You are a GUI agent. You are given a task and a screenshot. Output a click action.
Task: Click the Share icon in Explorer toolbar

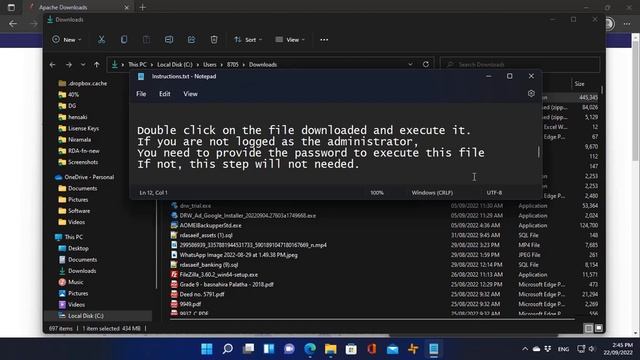(x=191, y=40)
